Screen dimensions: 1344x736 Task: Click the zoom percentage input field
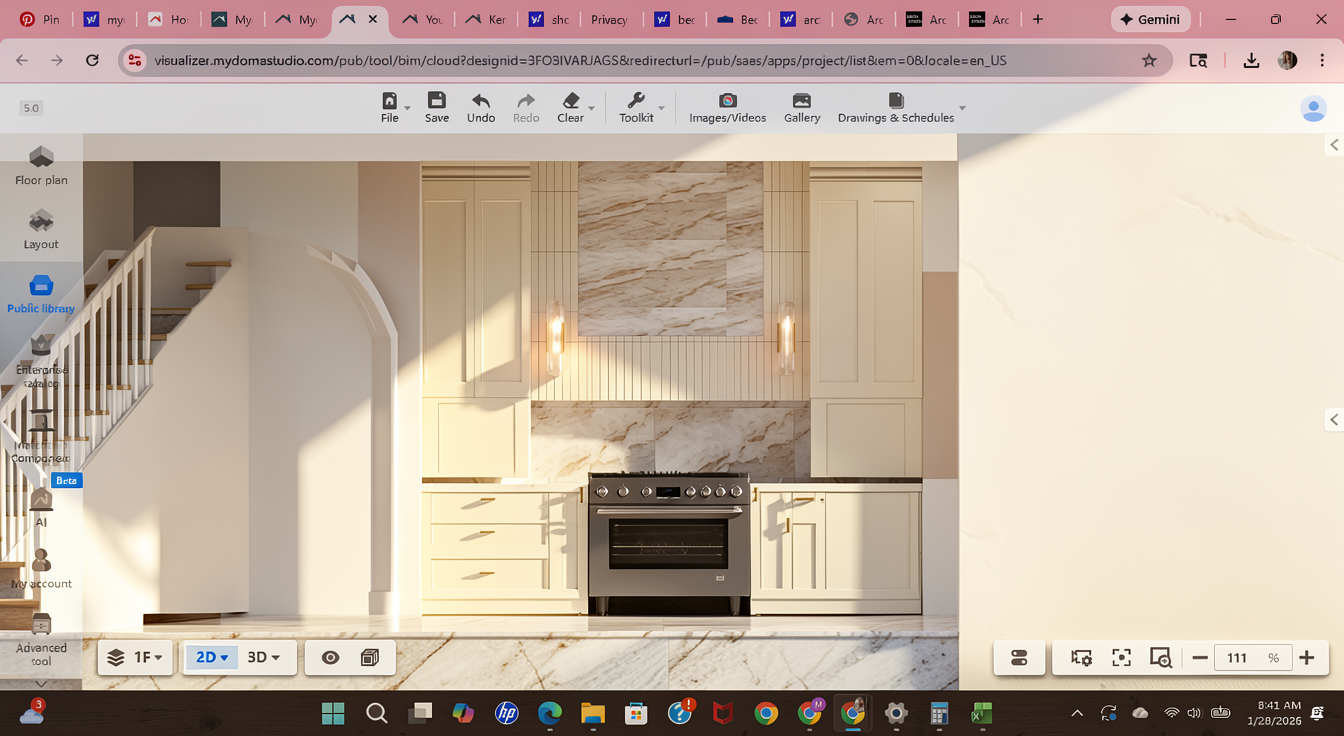click(1238, 658)
